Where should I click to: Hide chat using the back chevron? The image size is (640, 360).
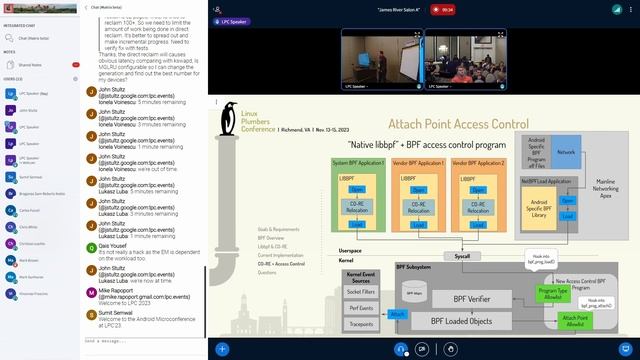[86, 7]
